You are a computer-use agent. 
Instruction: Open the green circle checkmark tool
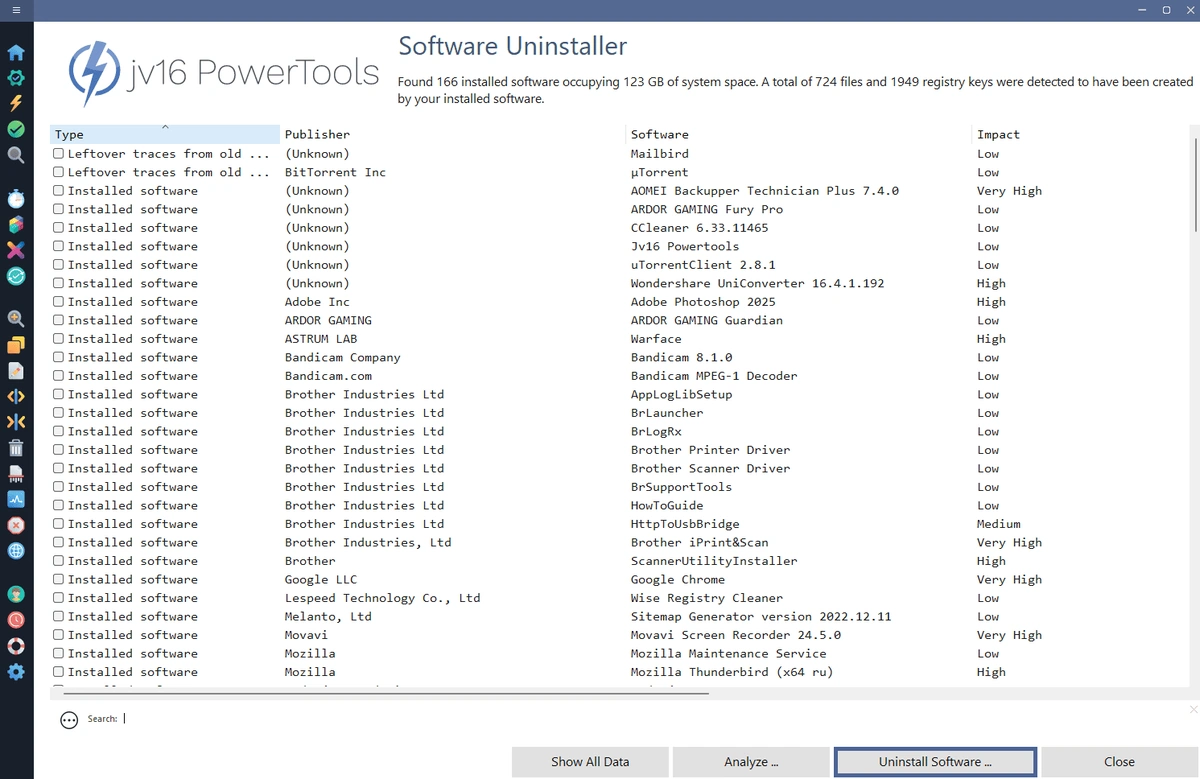[16, 129]
